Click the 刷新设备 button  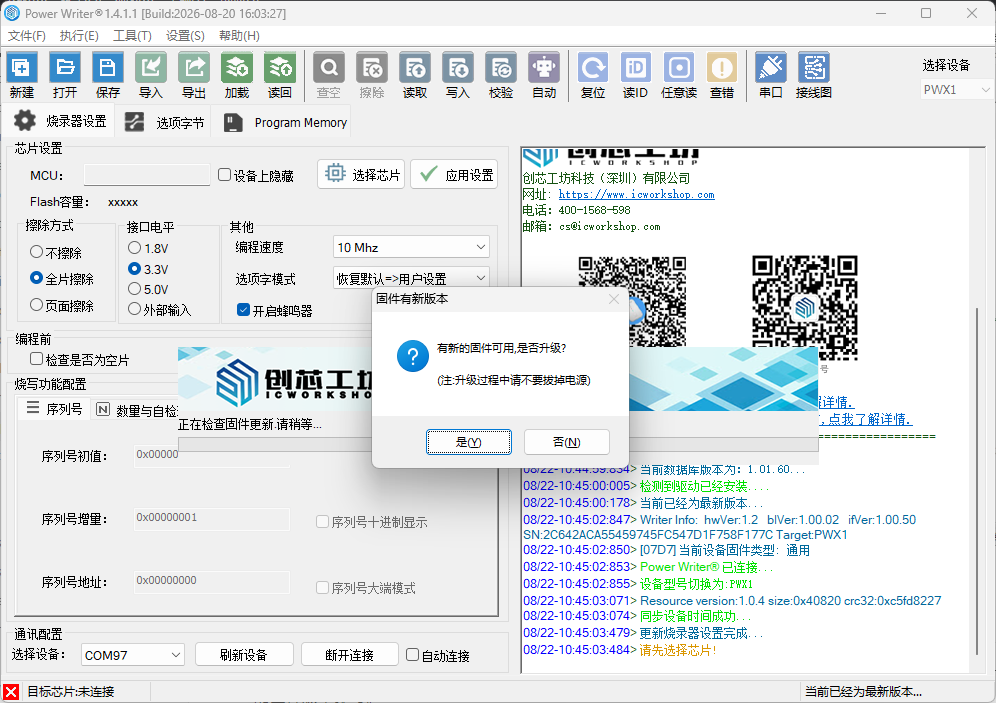pos(244,655)
